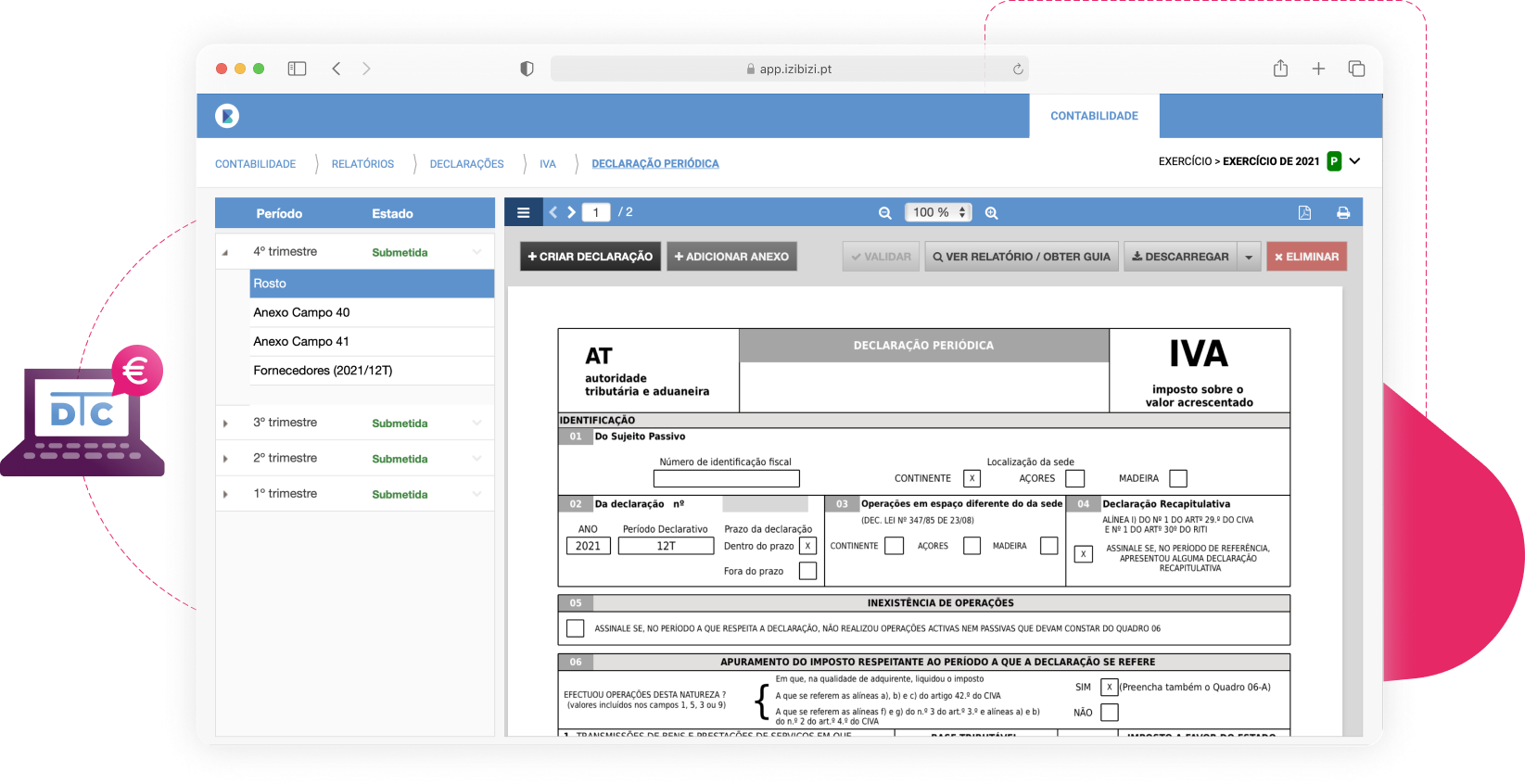Click the page number input field
The width and height of the screenshot is (1537, 784).
tap(596, 212)
